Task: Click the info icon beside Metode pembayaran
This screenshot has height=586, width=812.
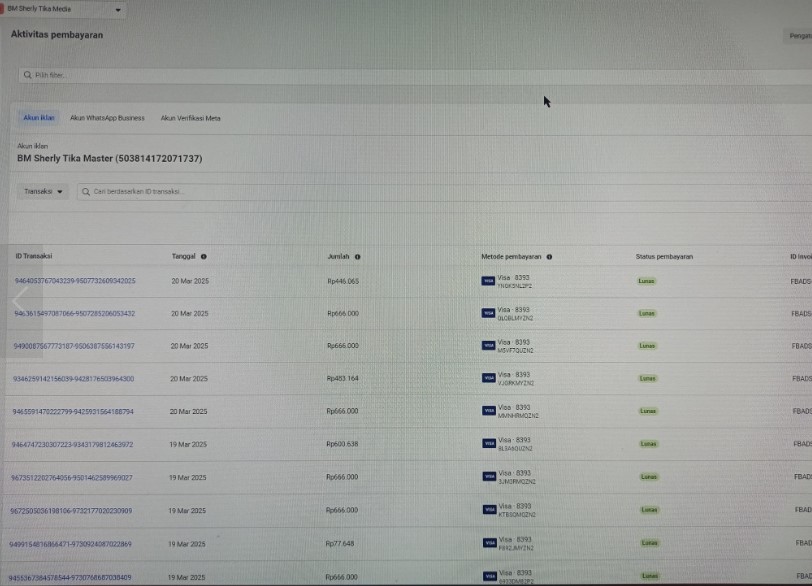Action: tap(549, 257)
